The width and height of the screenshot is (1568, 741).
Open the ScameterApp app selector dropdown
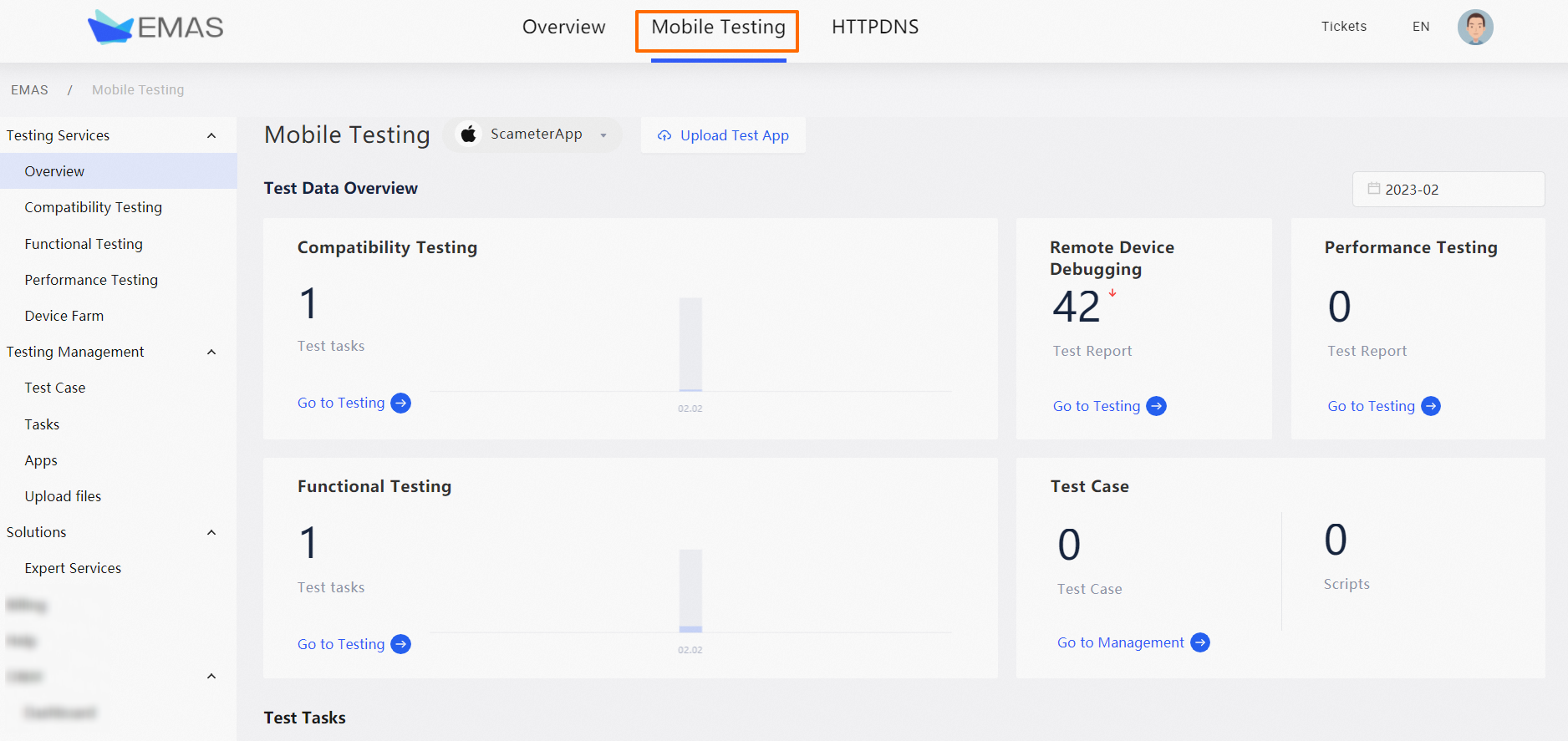[603, 135]
